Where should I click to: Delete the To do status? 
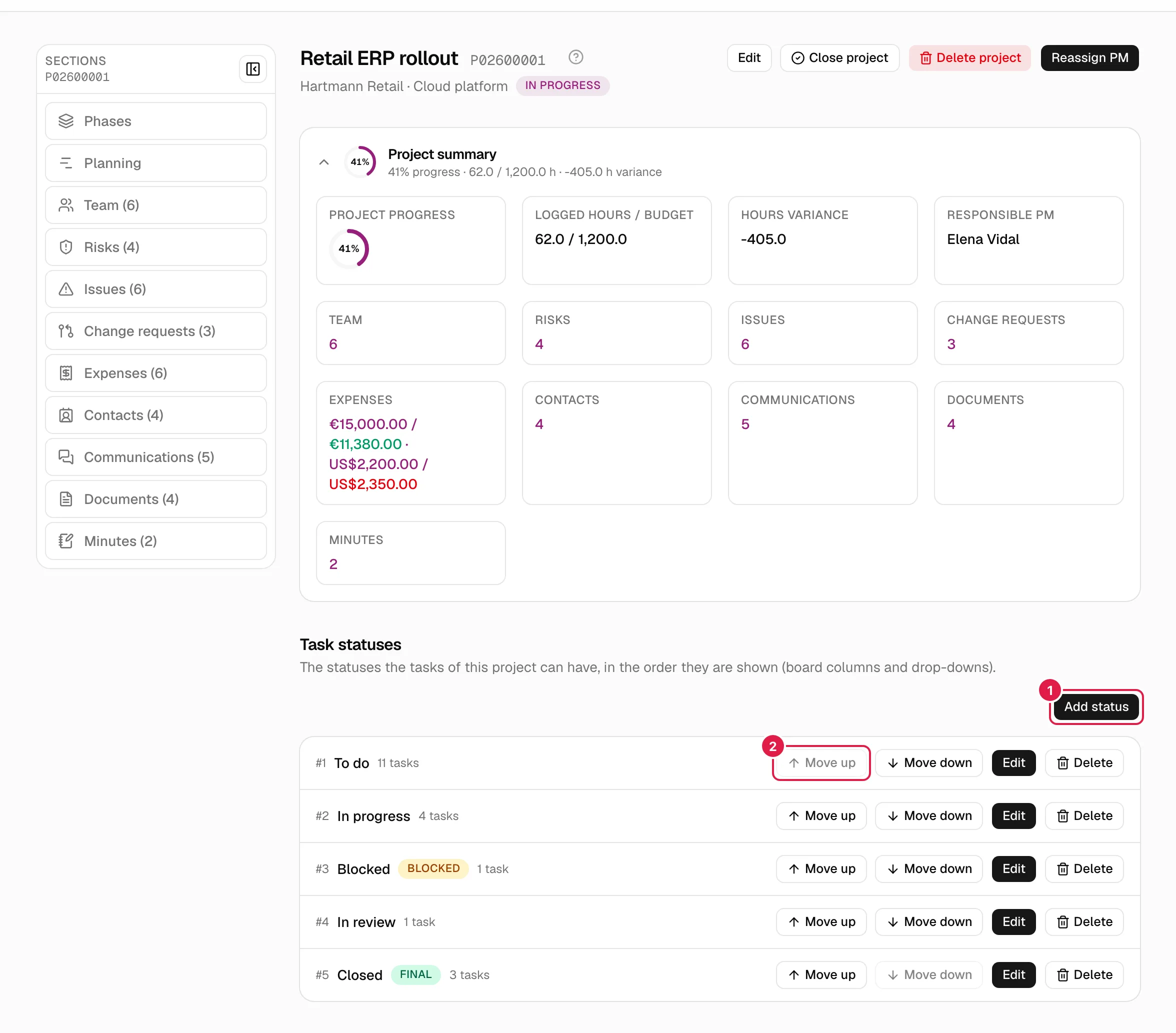click(x=1084, y=763)
